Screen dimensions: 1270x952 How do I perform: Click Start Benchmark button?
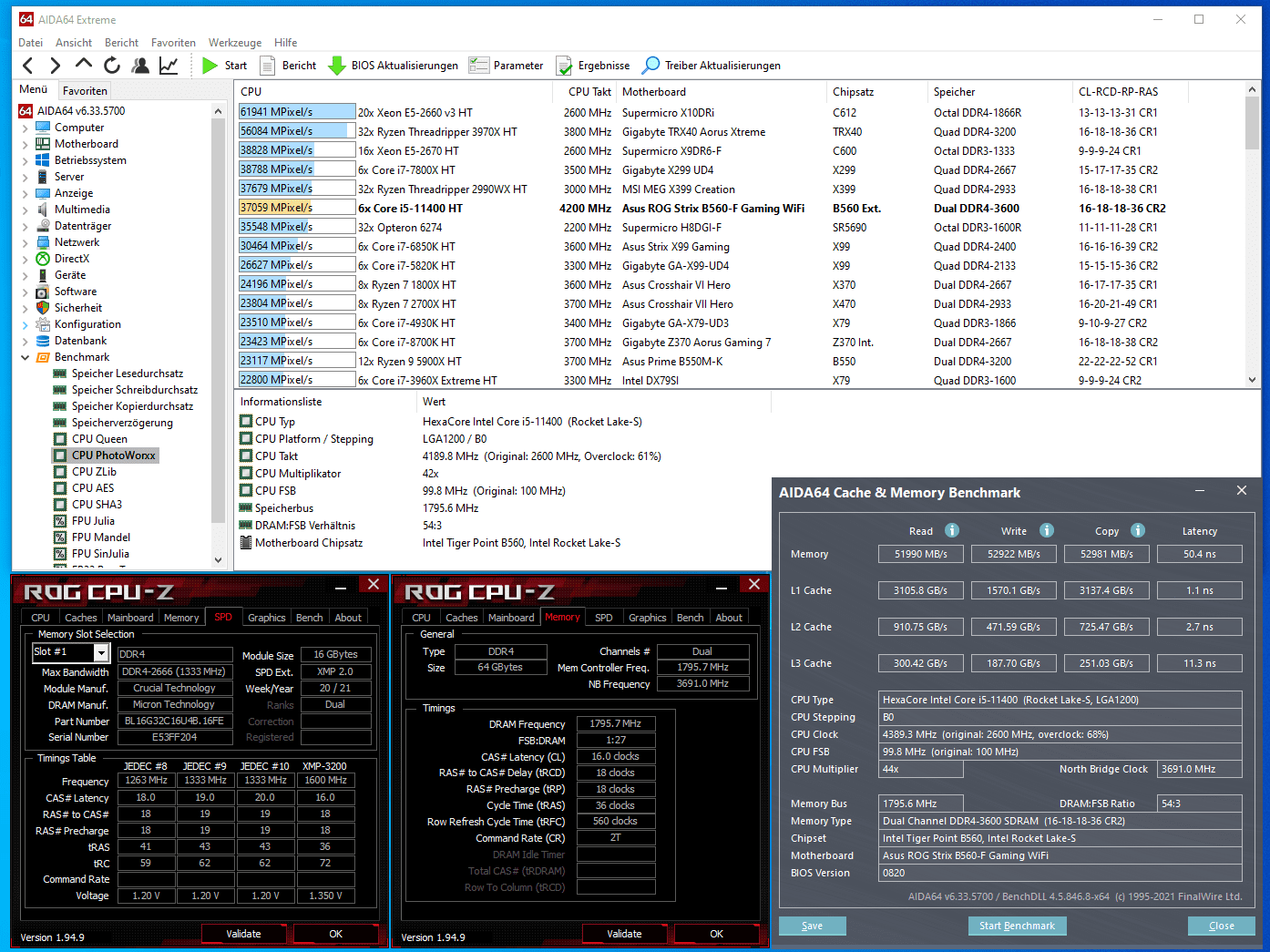coord(1017,926)
